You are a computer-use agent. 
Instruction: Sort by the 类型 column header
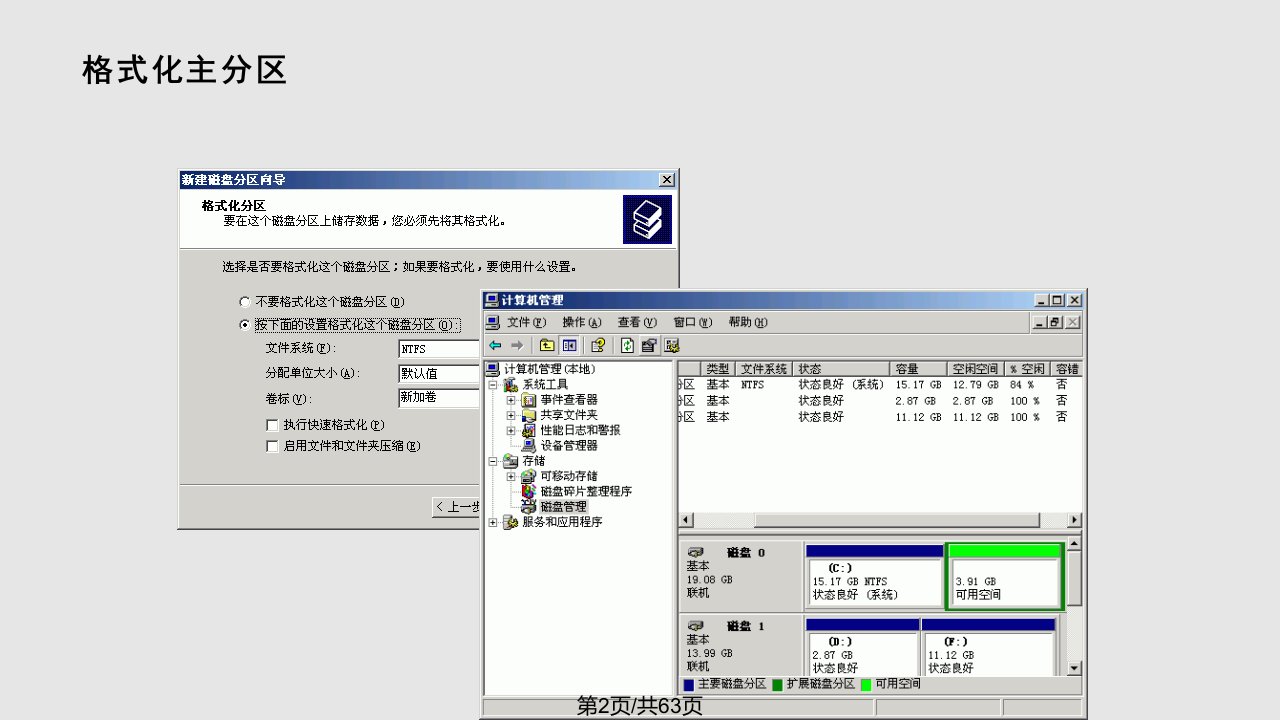click(x=717, y=369)
